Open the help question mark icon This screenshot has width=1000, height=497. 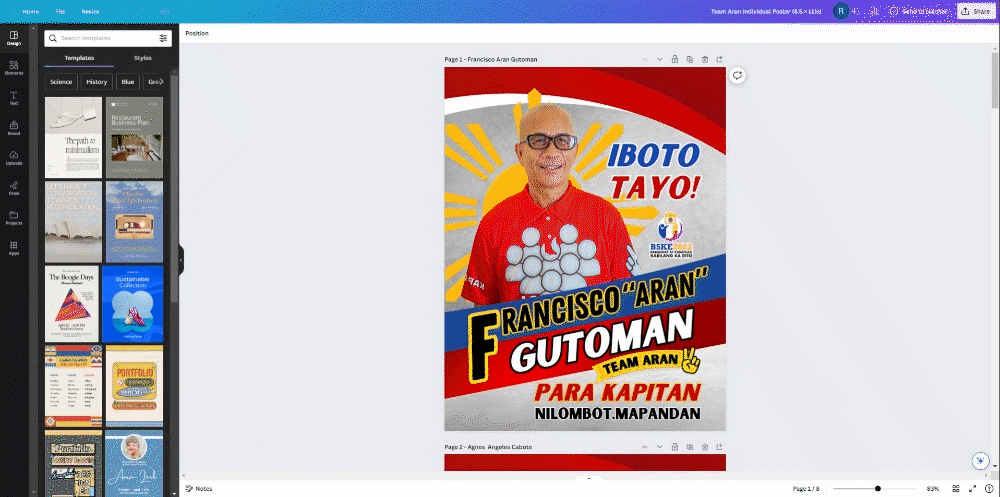point(989,489)
